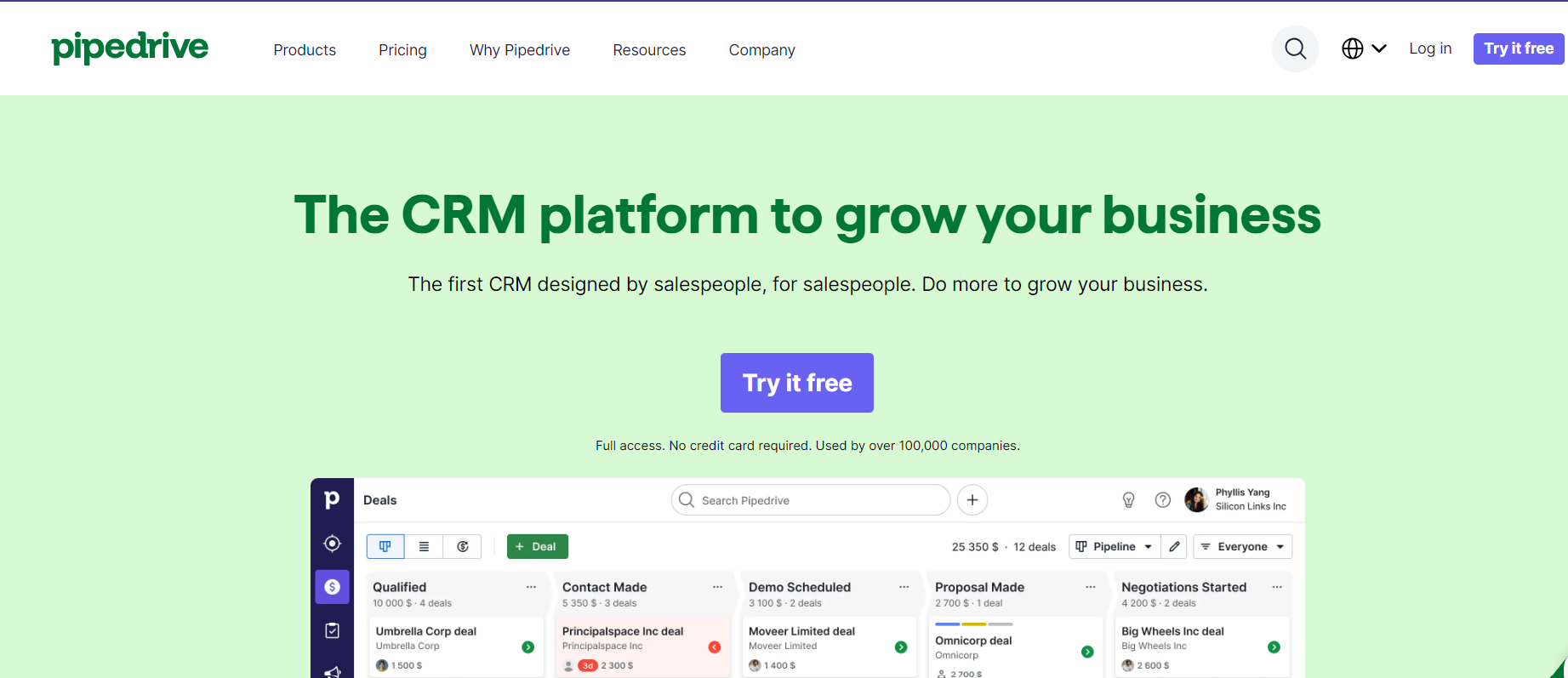Click the quick add plus button
Viewport: 1568px width, 678px height.
tap(972, 500)
